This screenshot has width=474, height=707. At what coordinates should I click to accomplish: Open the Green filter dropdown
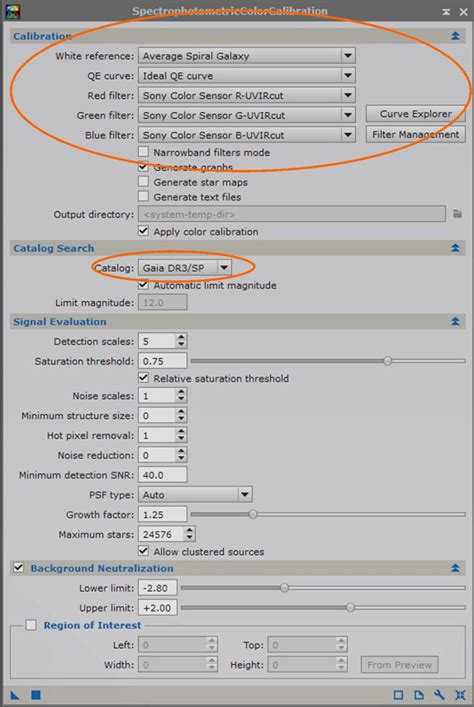click(x=247, y=115)
